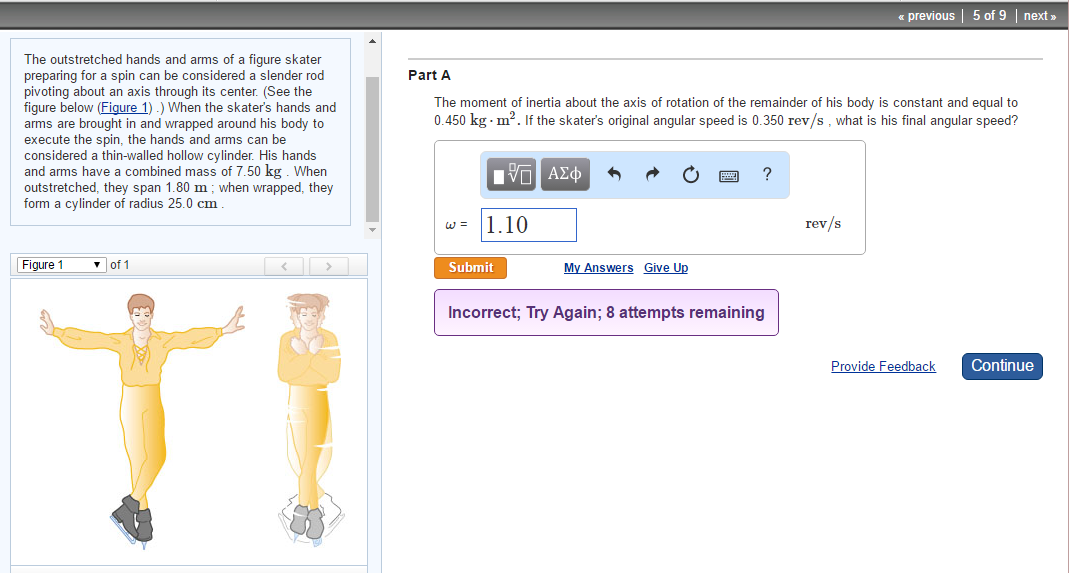The height and width of the screenshot is (573, 1069).
Task: Expand the Figure 1 dropdown selector
Action: coord(61,265)
